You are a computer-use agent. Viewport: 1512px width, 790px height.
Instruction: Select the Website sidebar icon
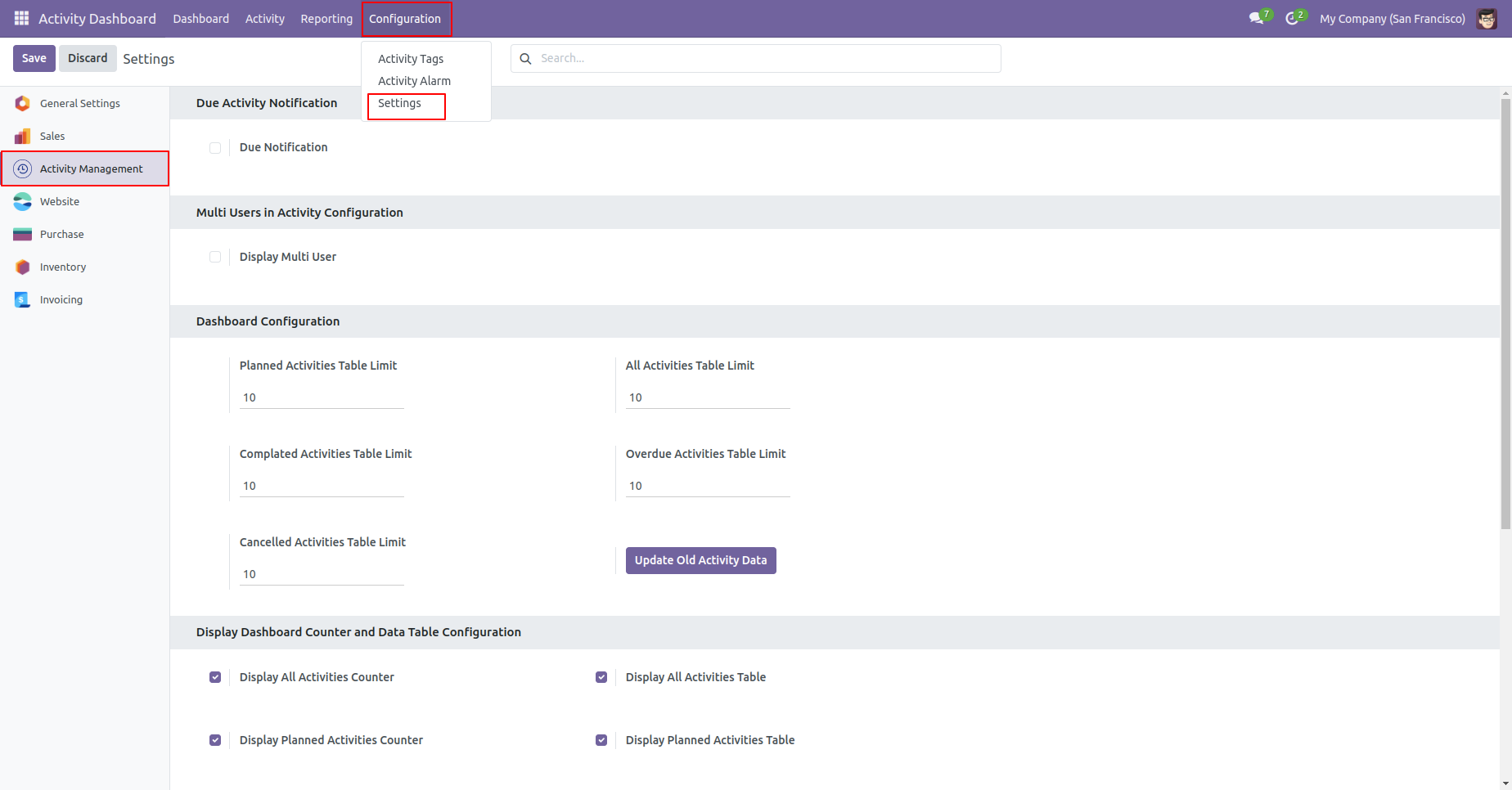[x=23, y=201]
